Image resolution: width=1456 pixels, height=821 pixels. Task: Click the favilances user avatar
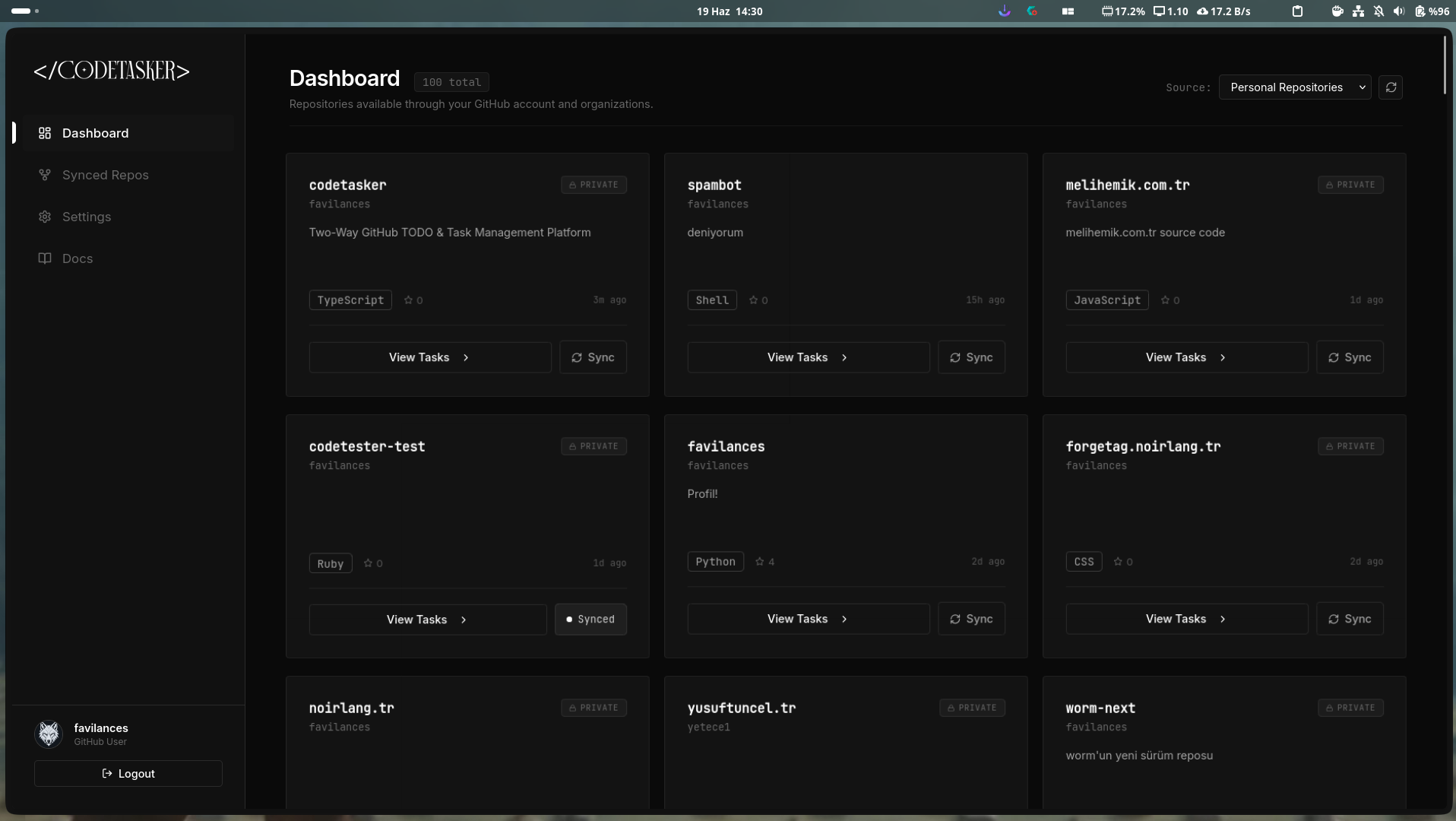49,734
